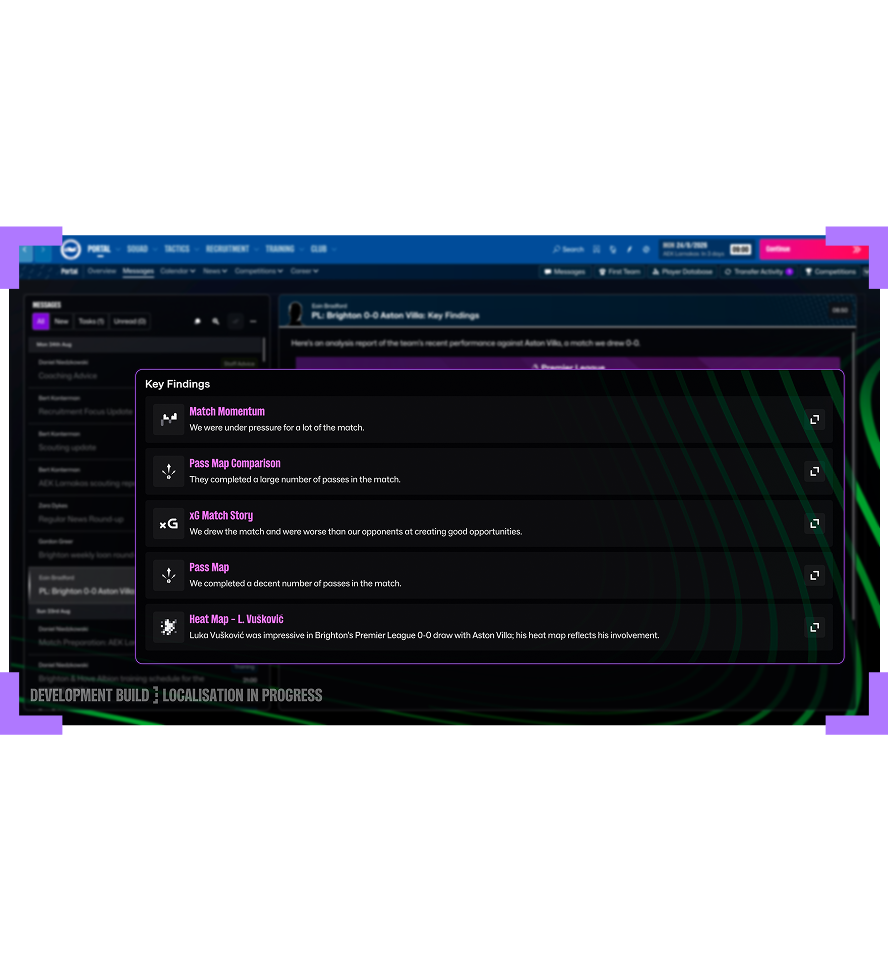Expand the Pass Map finding
This screenshot has width=888, height=960.
click(x=815, y=576)
